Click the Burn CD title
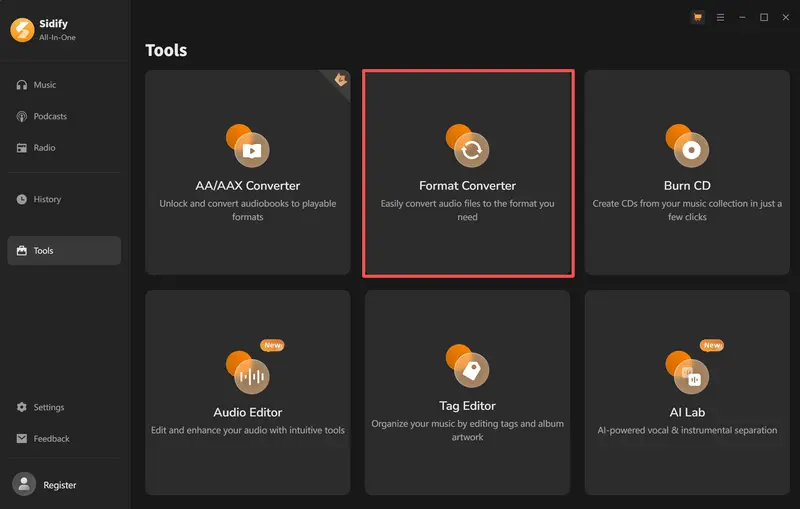This screenshot has height=509, width=800. point(687,186)
